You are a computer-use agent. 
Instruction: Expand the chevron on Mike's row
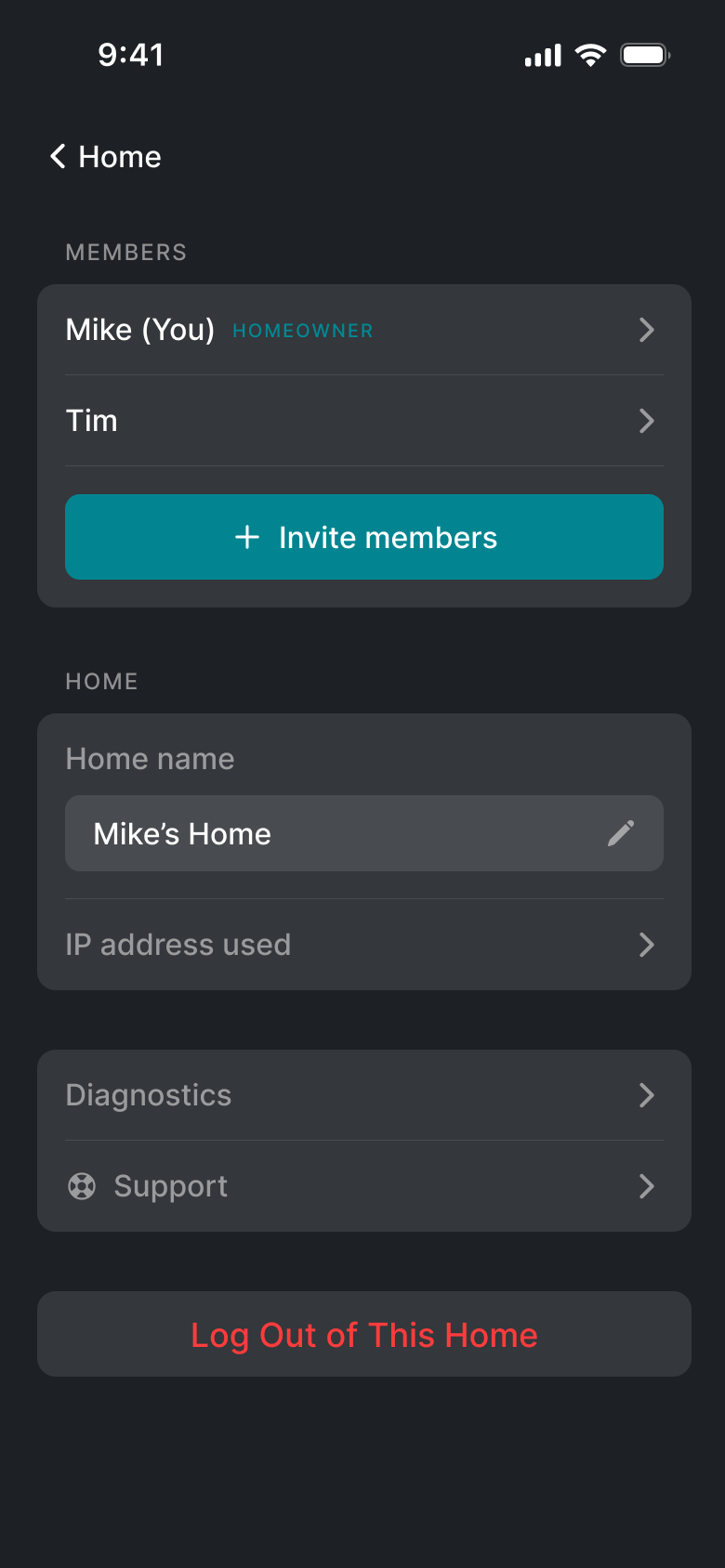click(647, 330)
